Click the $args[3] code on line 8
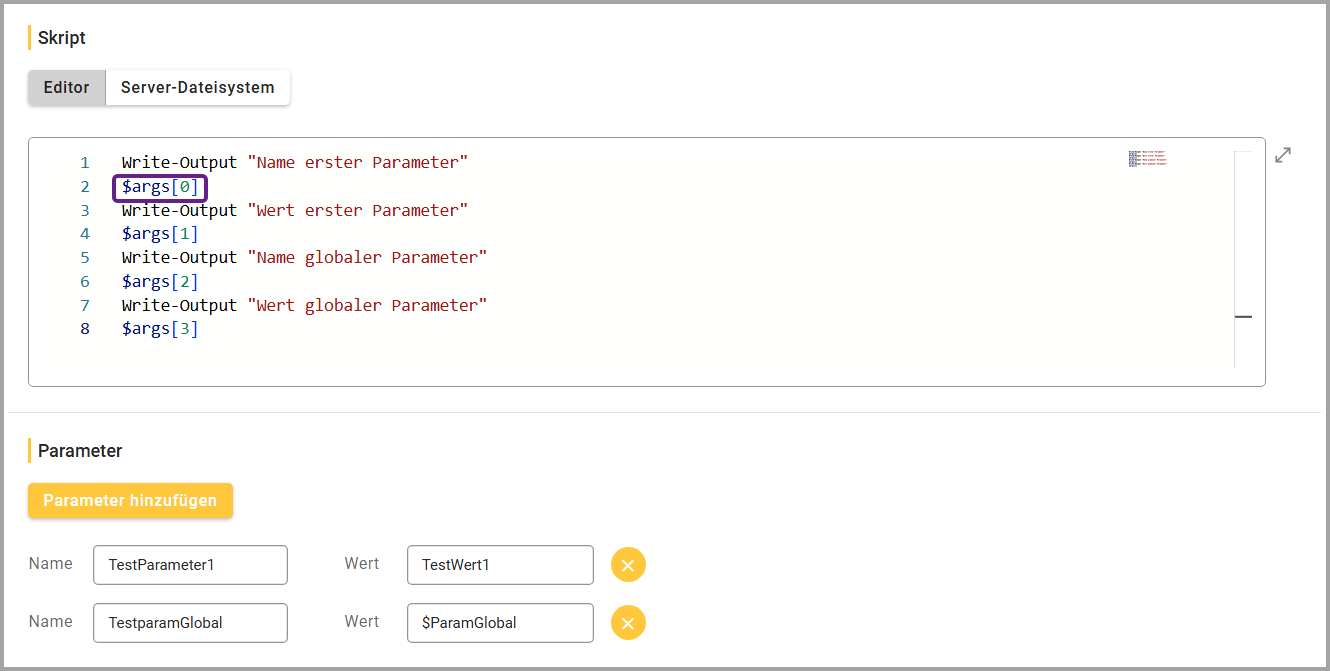 click(160, 329)
